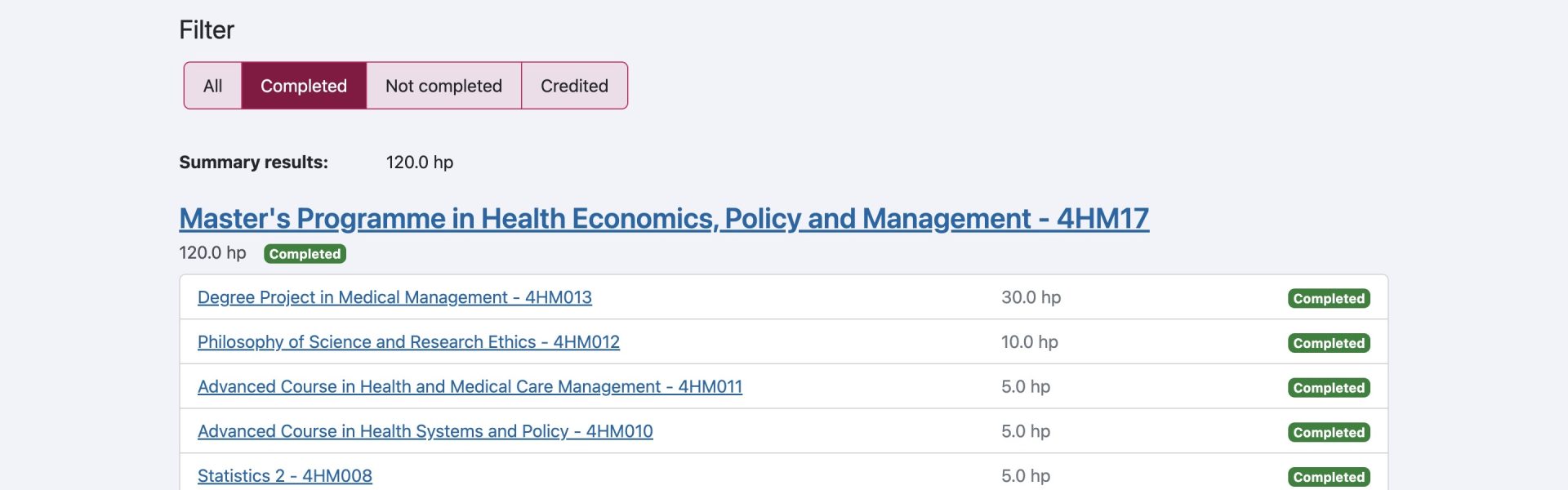This screenshot has height=490, width=1568.
Task: Click Completed badge on Degree Project row
Action: [x=1329, y=299]
